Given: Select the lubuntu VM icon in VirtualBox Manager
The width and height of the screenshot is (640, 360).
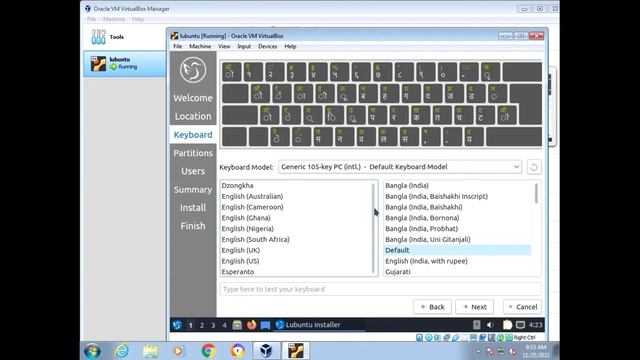Looking at the screenshot, I should click(98, 64).
